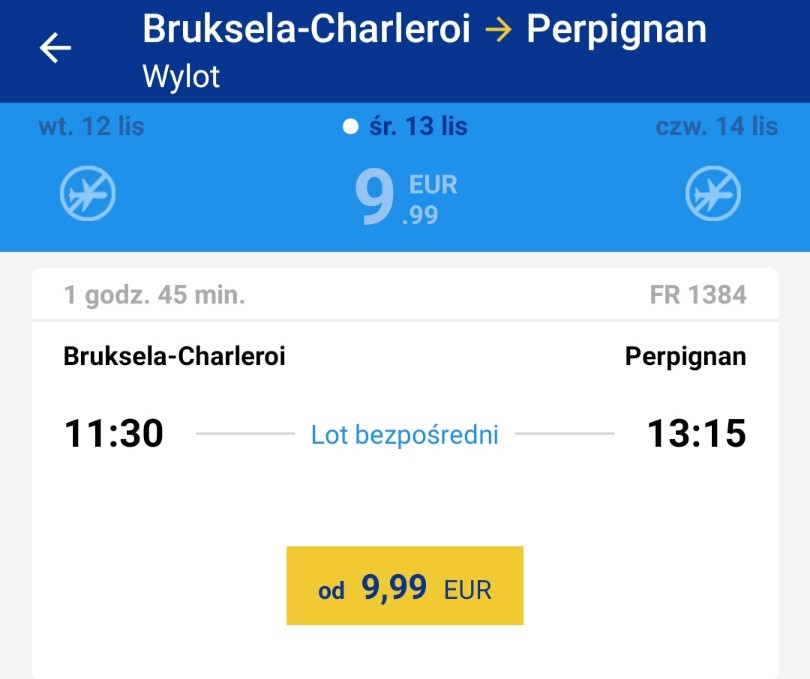Click the Perpignan destination in flight card

coord(686,357)
